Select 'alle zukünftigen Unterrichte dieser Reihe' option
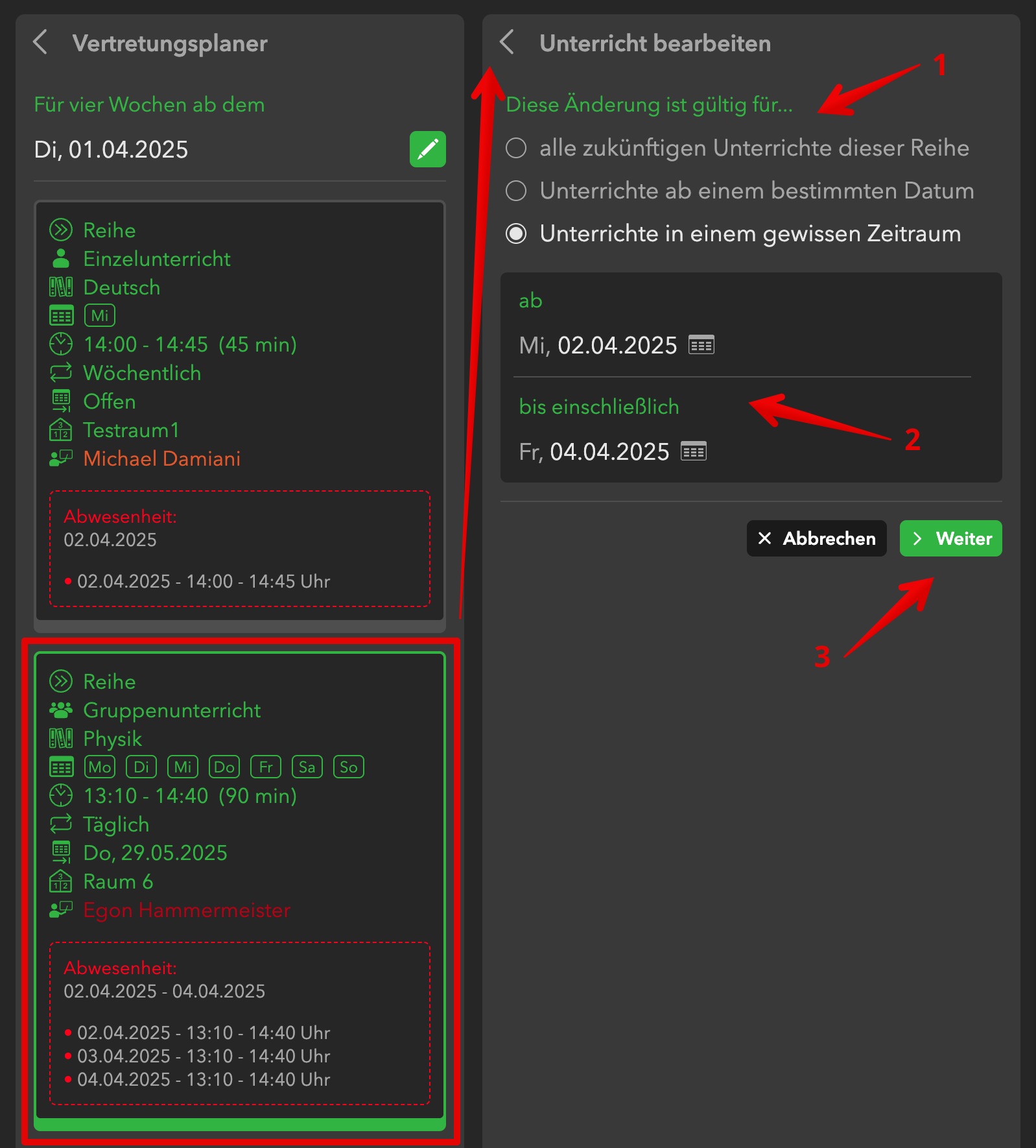 click(x=737, y=148)
